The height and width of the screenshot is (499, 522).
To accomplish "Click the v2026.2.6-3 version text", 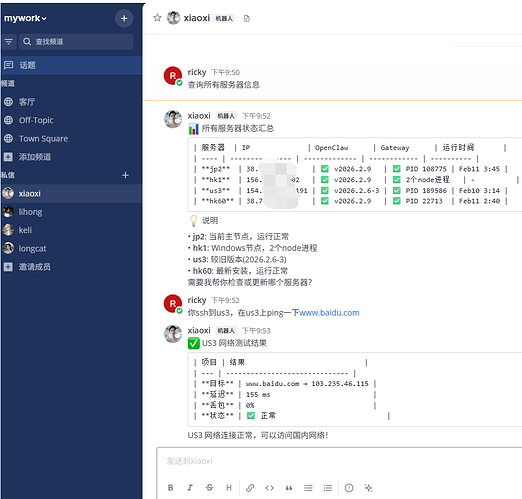I will 357,191.
